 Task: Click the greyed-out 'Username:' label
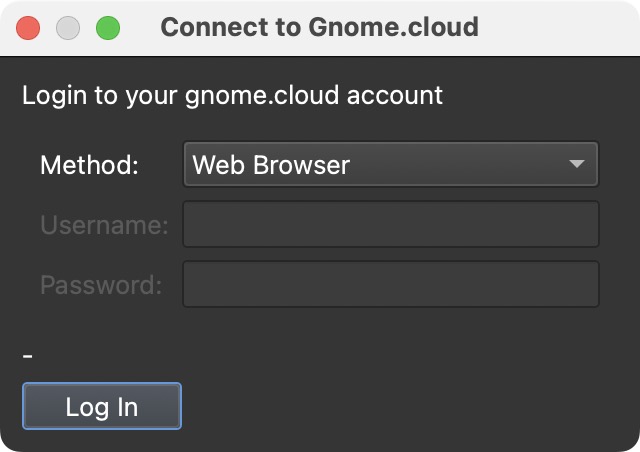(104, 225)
